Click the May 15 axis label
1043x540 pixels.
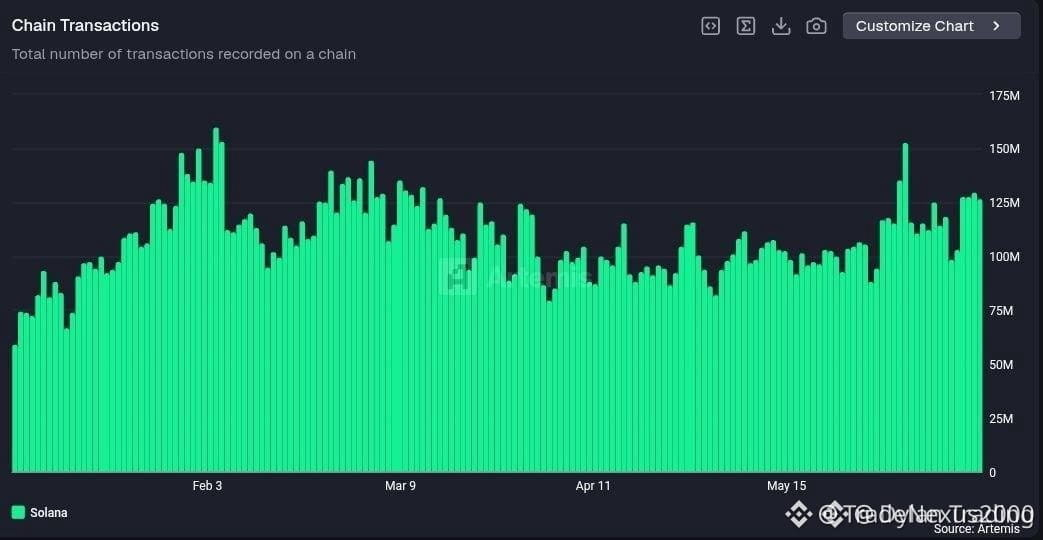(786, 486)
